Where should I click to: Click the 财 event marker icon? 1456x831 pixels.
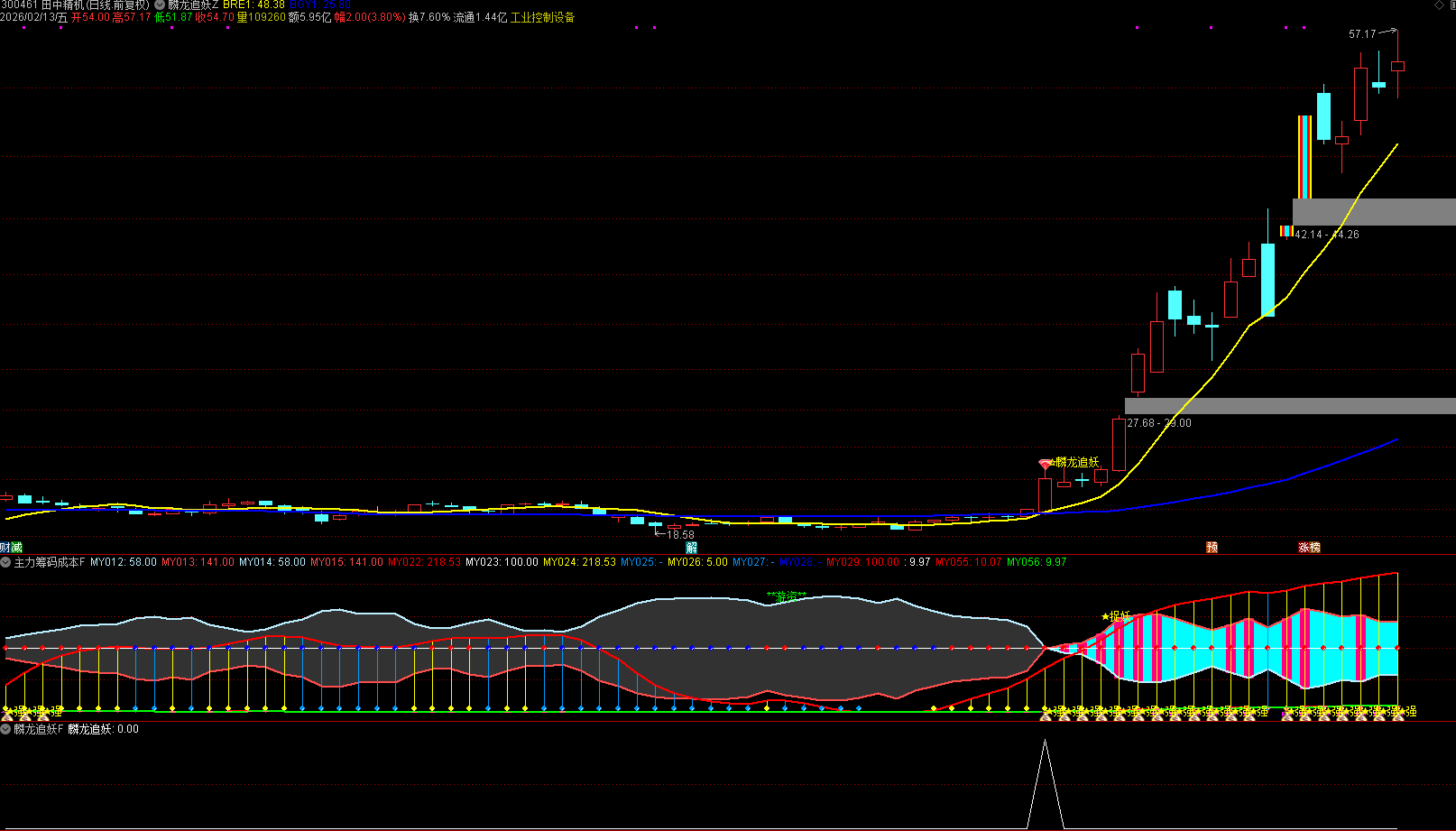(5, 548)
